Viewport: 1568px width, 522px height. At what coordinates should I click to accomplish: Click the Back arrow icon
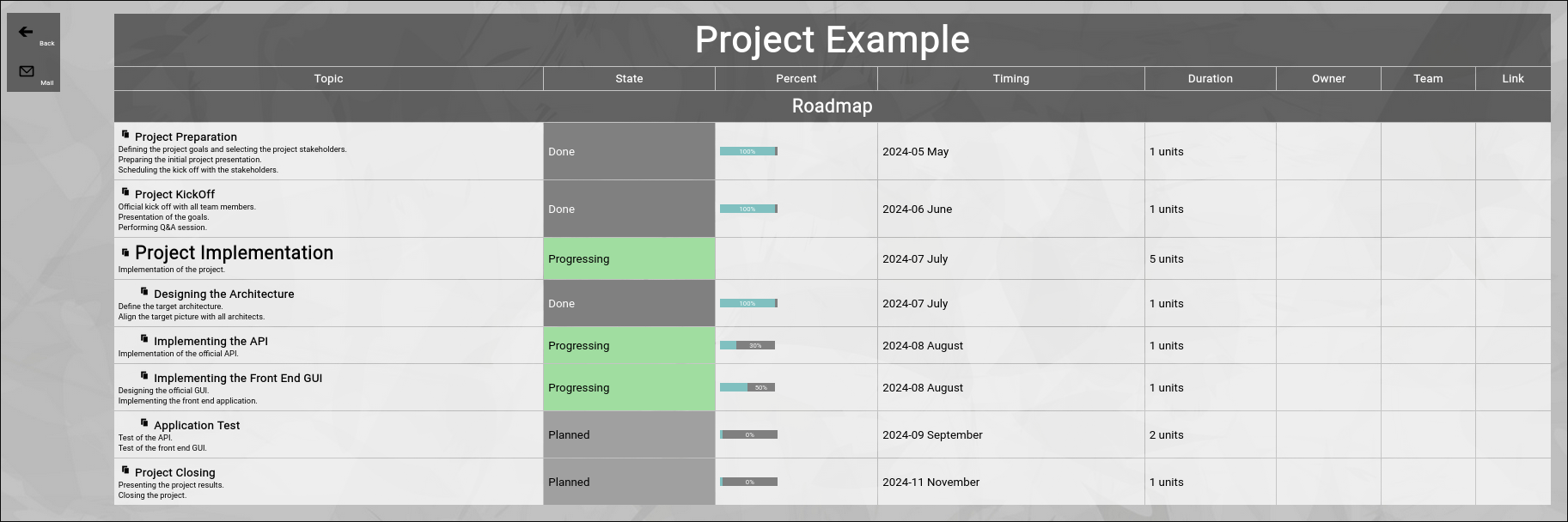coord(26,32)
